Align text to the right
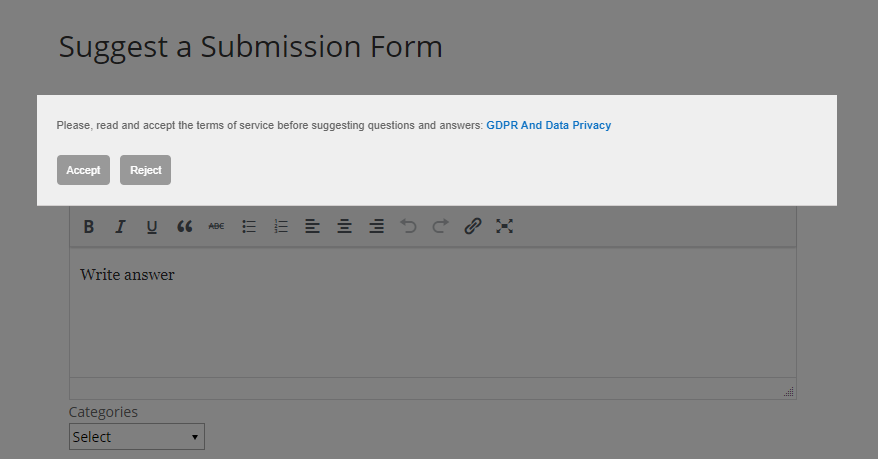 click(377, 227)
